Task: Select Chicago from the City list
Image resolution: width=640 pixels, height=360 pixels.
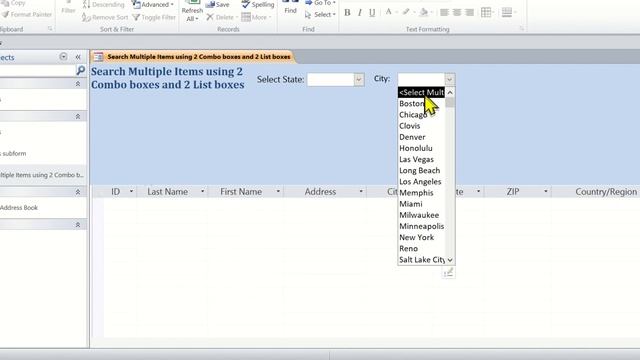Action: (421, 115)
